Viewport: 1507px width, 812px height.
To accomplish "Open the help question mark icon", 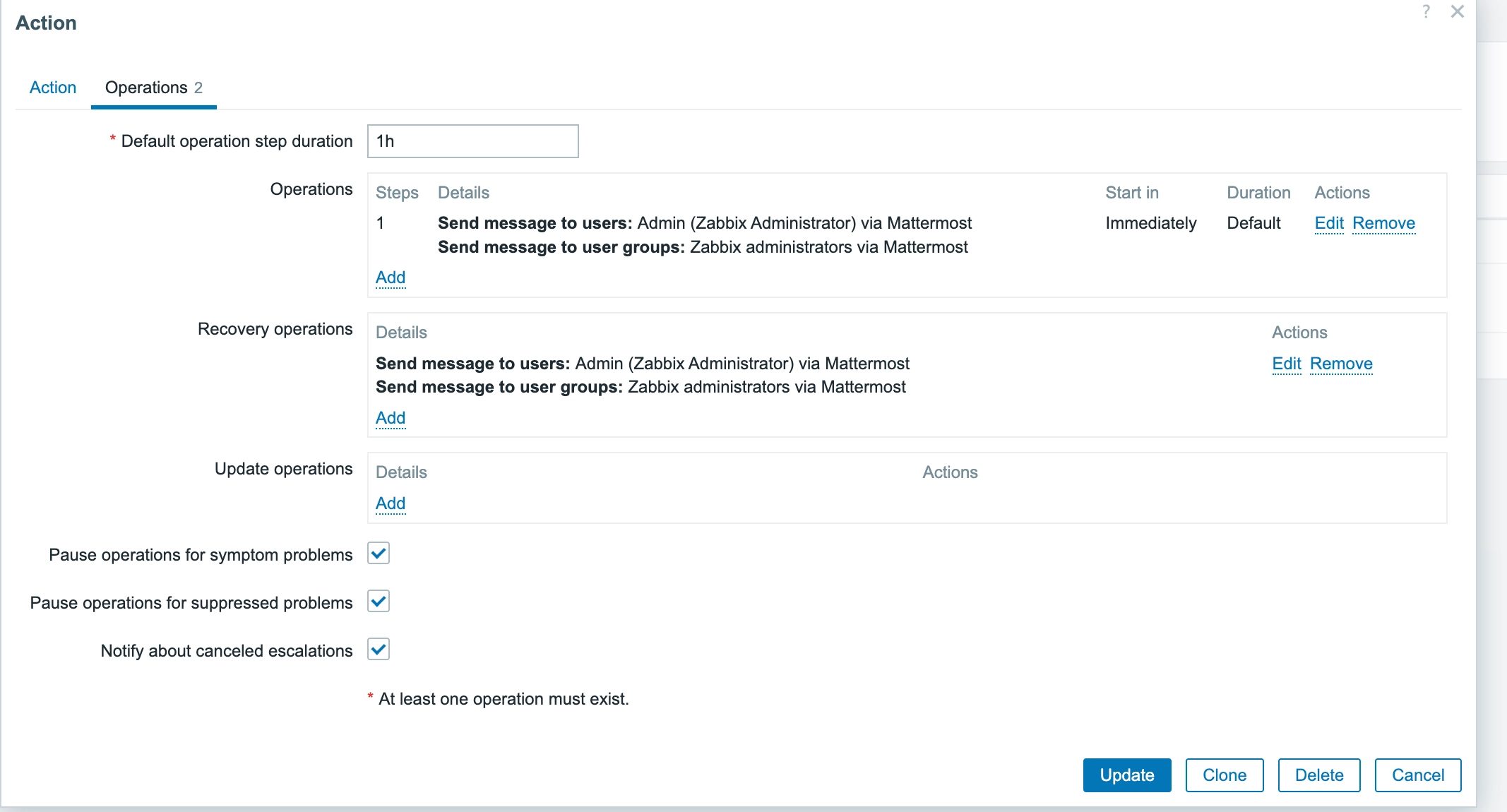I will (x=1426, y=12).
